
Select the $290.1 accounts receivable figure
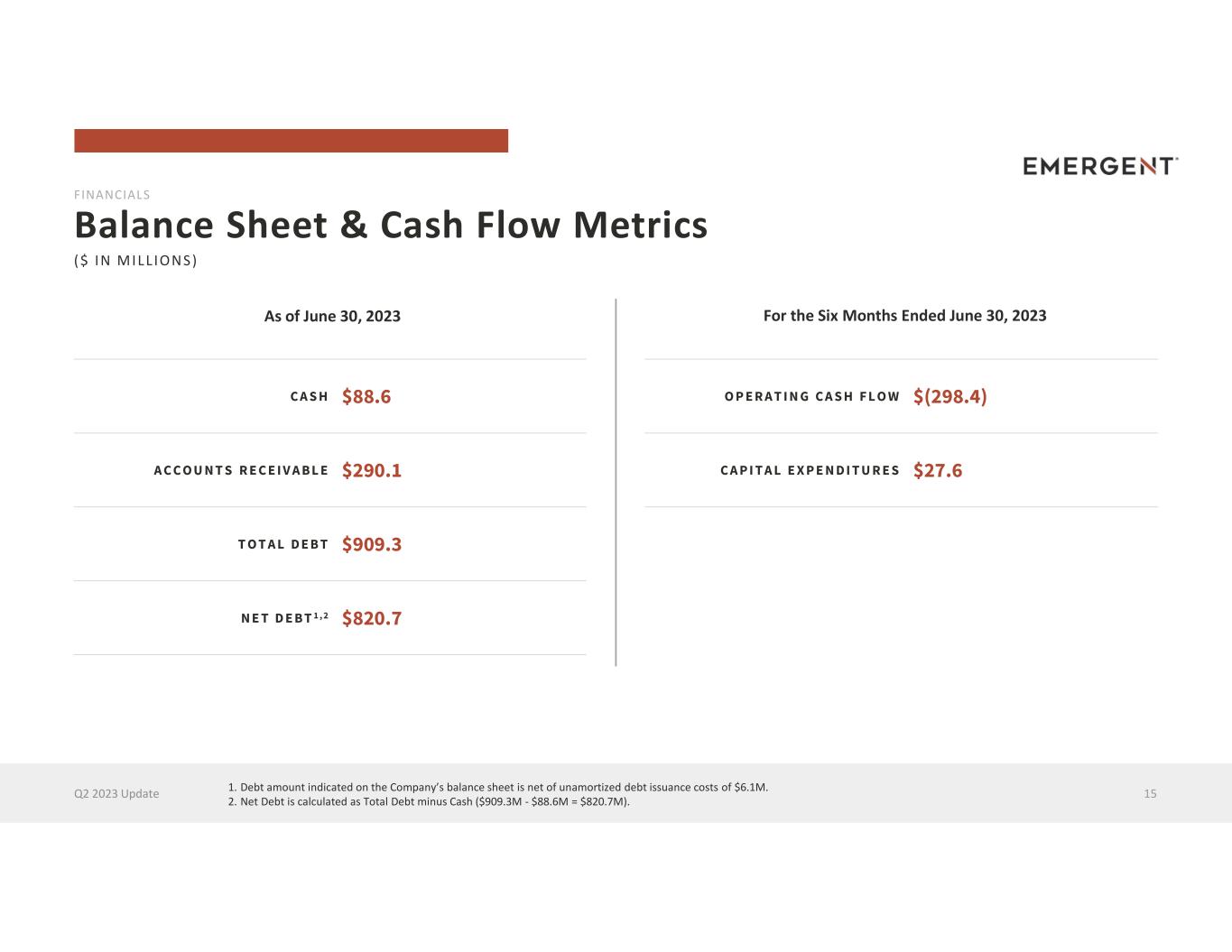[372, 470]
